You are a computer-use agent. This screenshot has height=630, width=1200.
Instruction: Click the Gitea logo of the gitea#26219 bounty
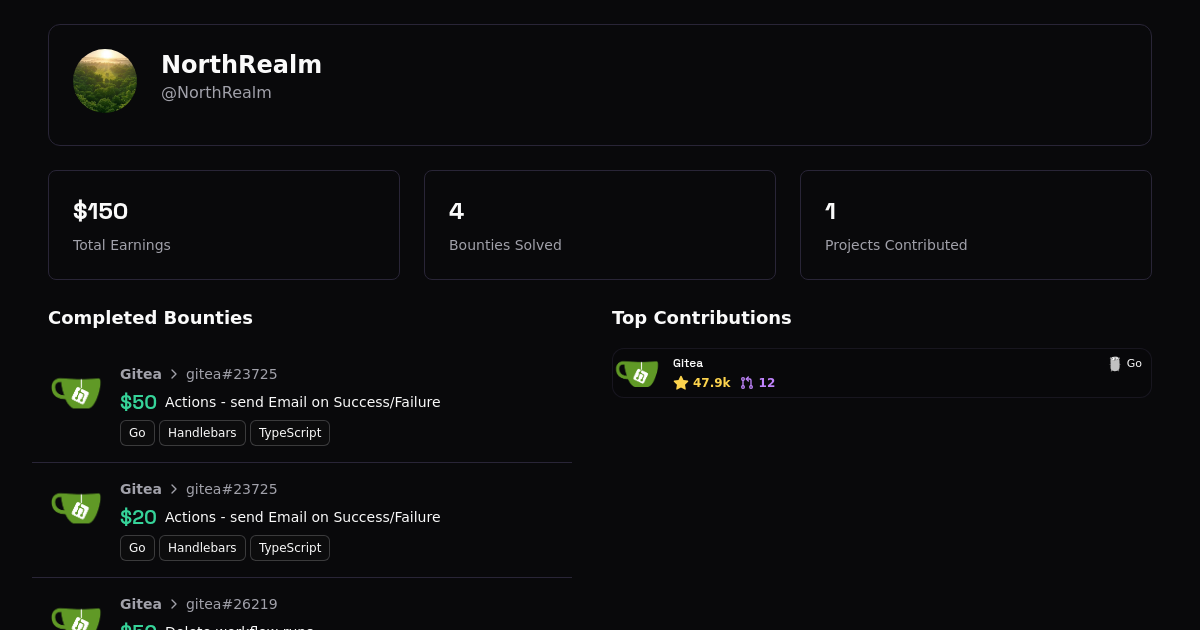click(x=76, y=618)
